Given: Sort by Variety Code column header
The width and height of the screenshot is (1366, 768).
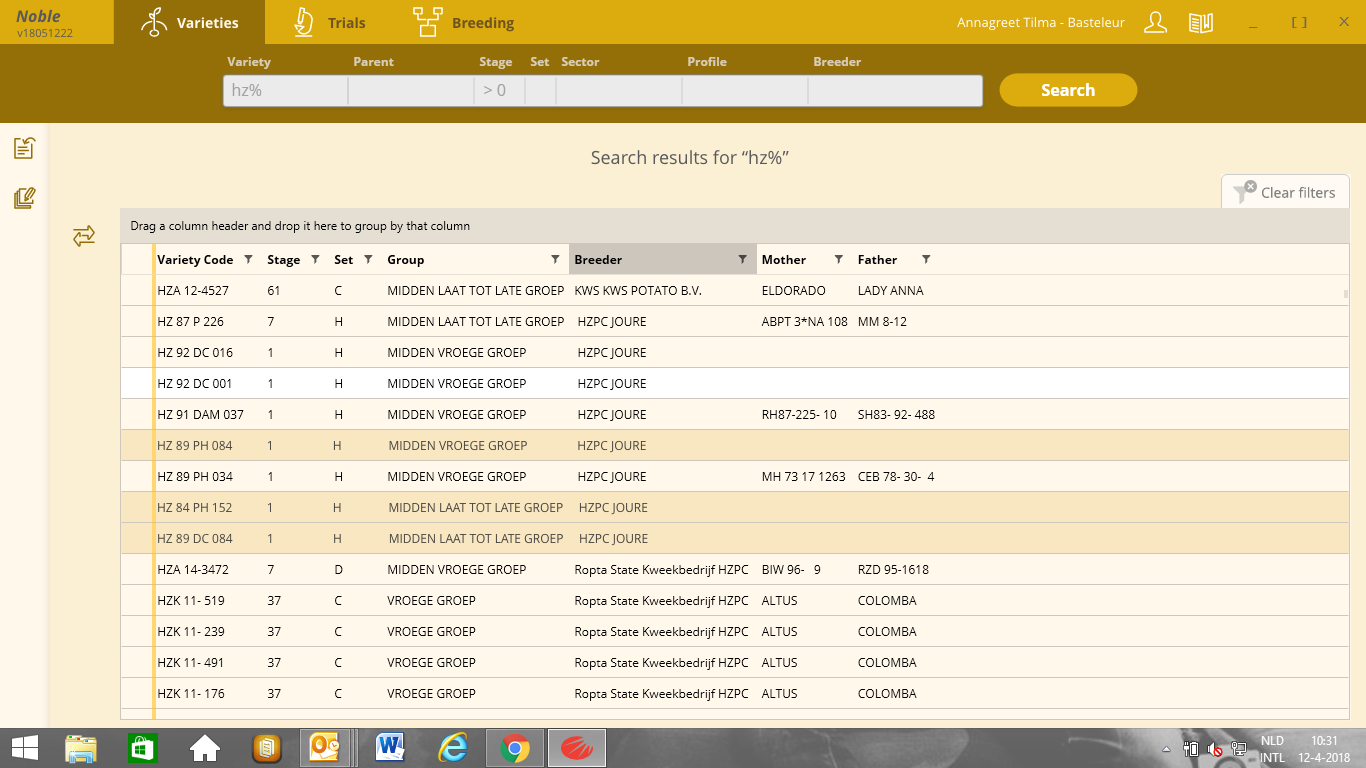Looking at the screenshot, I should [x=195, y=259].
